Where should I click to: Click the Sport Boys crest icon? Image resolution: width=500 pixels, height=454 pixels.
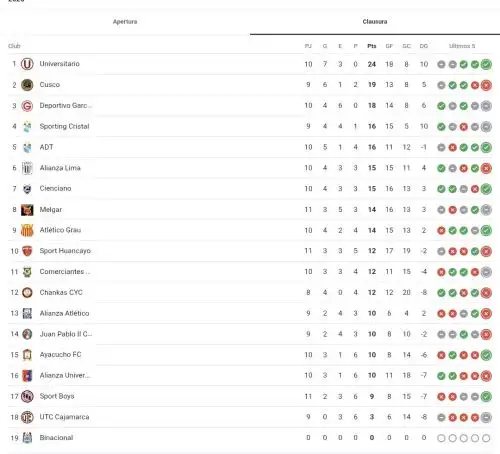(27, 396)
